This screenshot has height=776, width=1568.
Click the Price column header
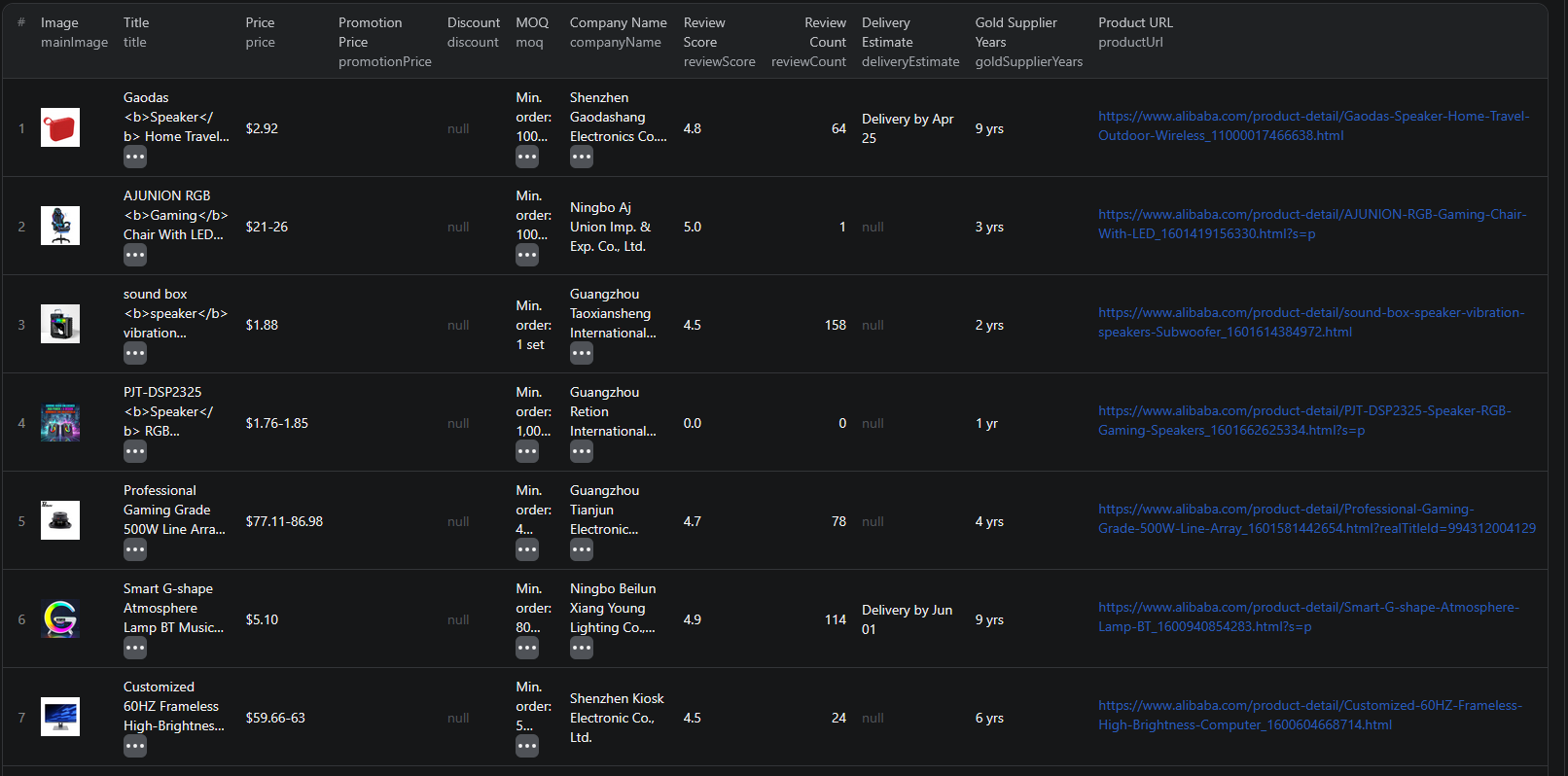pos(260,22)
